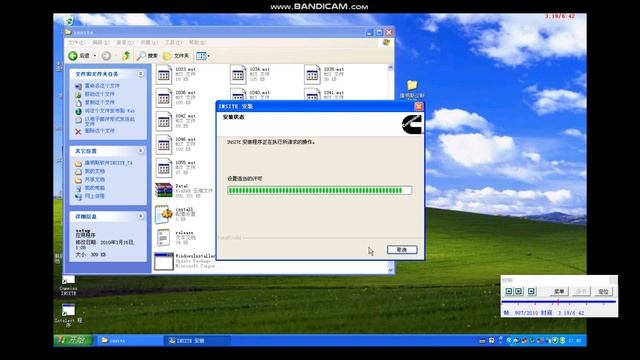The height and width of the screenshot is (360, 640).
Task: Toggle the Folders (文件夹) pane button
Action: point(176,56)
